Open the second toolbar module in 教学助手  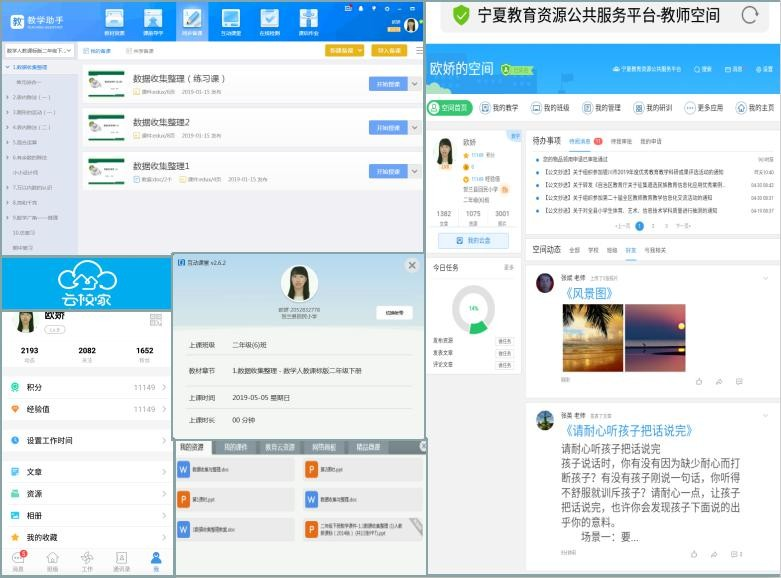click(x=153, y=22)
